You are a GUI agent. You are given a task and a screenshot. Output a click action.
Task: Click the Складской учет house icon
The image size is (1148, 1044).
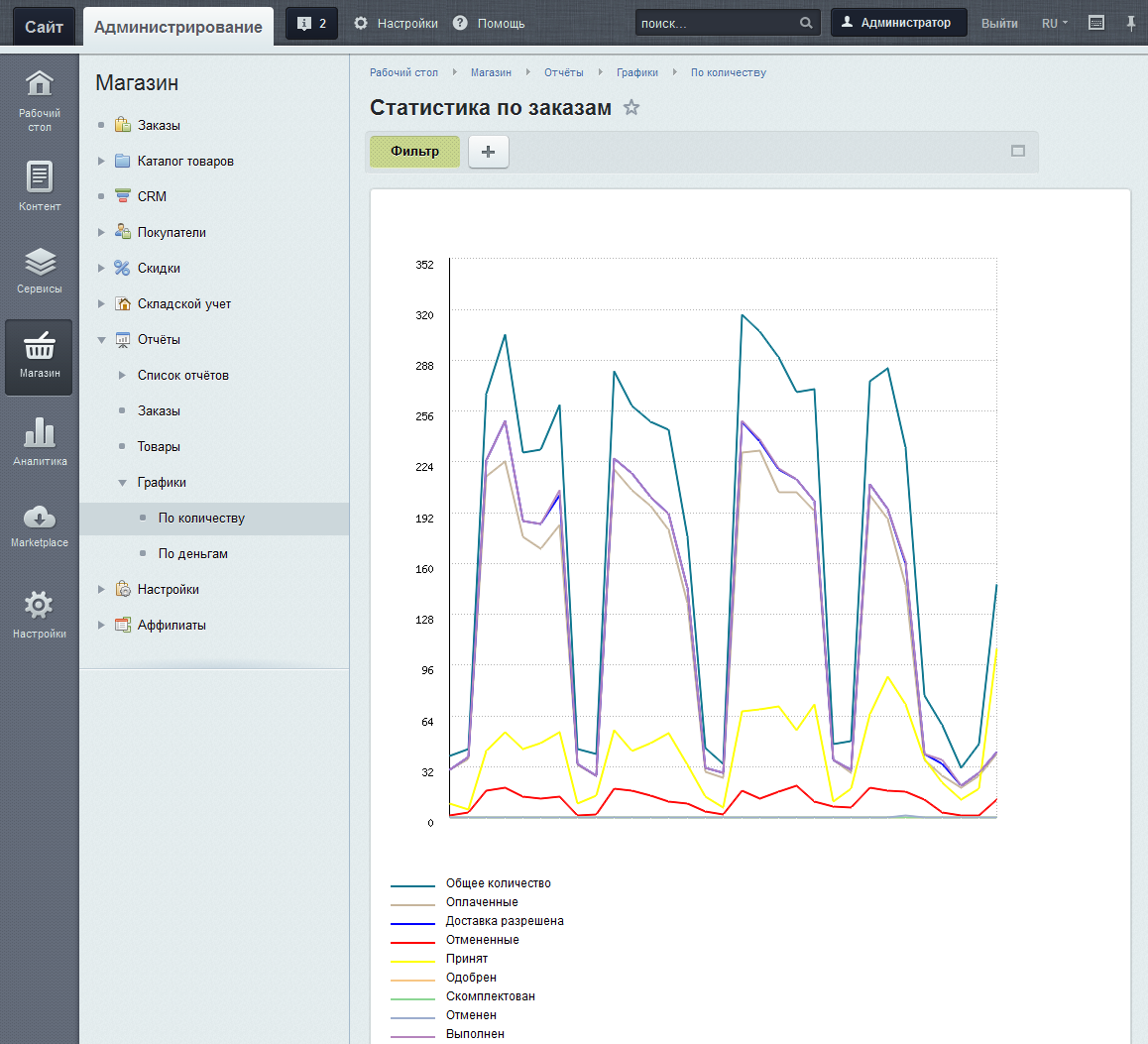pyautogui.click(x=123, y=303)
